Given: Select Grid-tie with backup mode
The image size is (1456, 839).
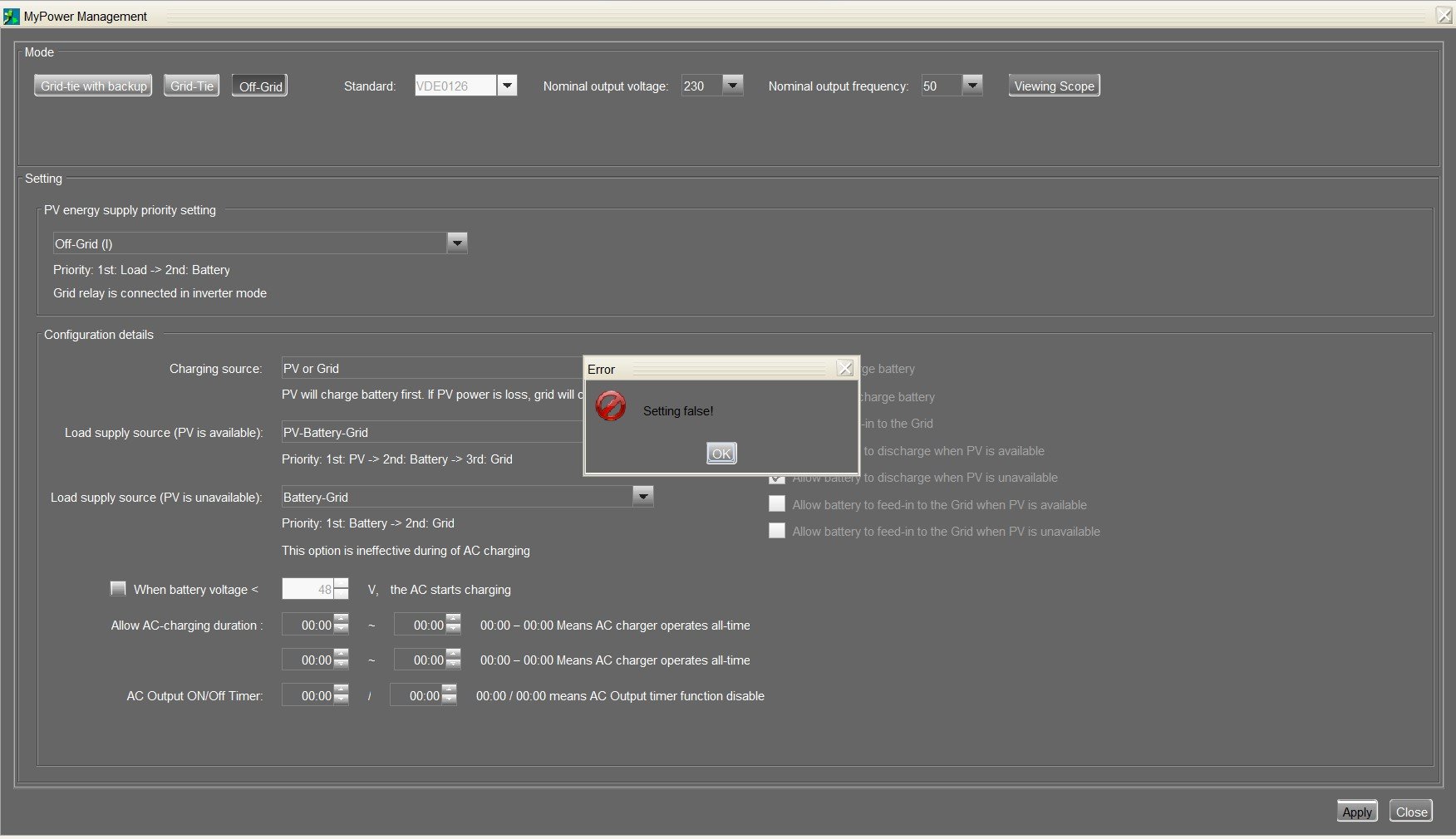Looking at the screenshot, I should (93, 86).
